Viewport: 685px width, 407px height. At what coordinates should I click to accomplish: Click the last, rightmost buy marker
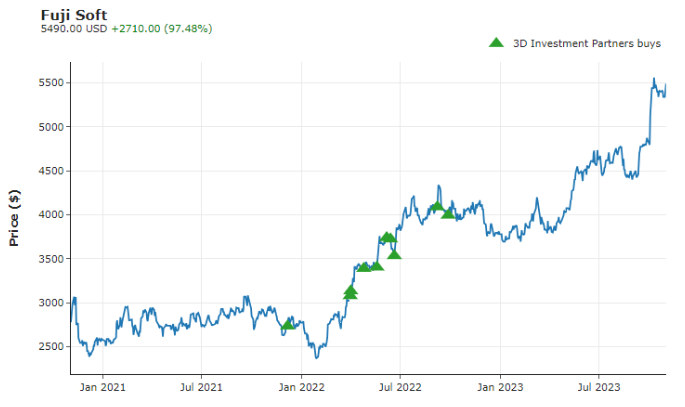[448, 213]
